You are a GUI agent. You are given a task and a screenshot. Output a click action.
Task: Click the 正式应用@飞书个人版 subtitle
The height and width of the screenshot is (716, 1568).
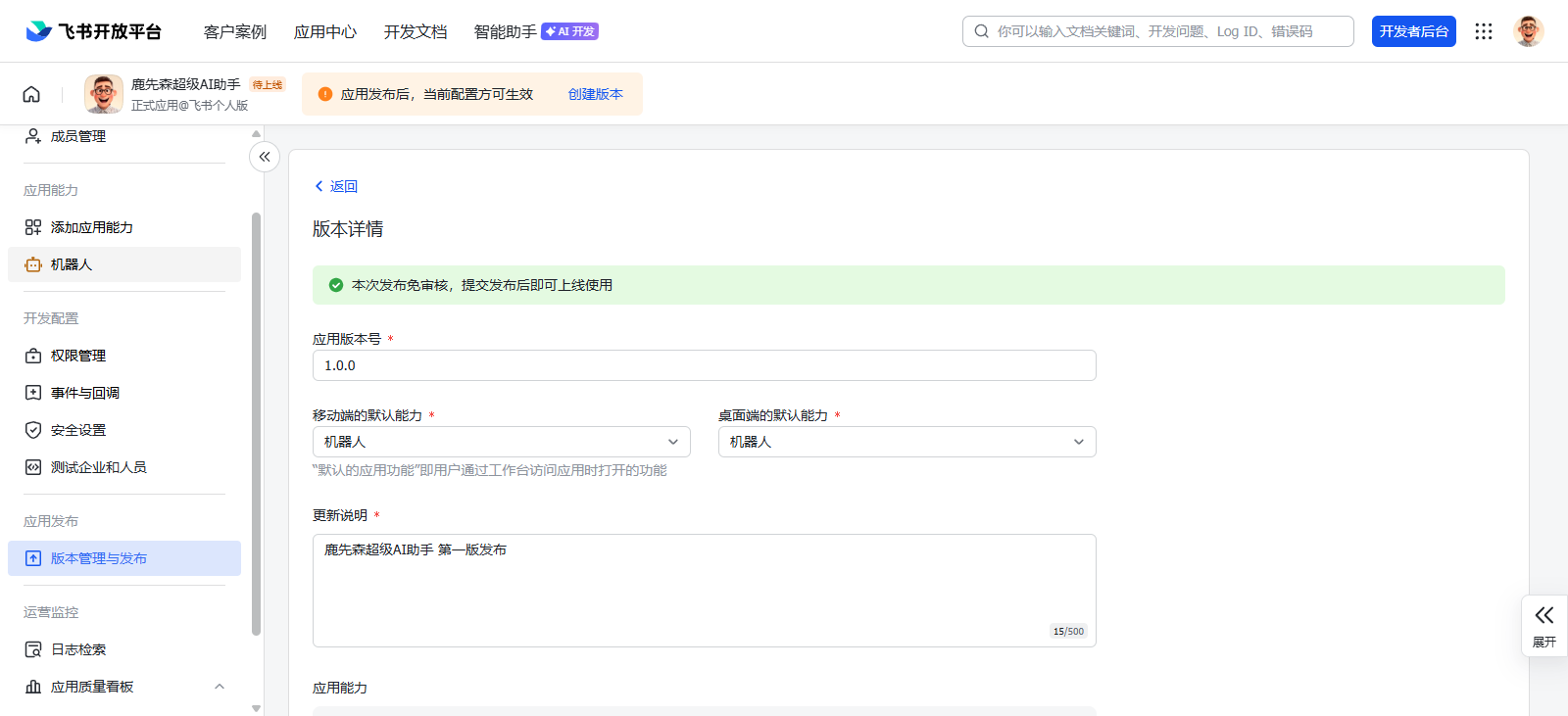[x=190, y=105]
